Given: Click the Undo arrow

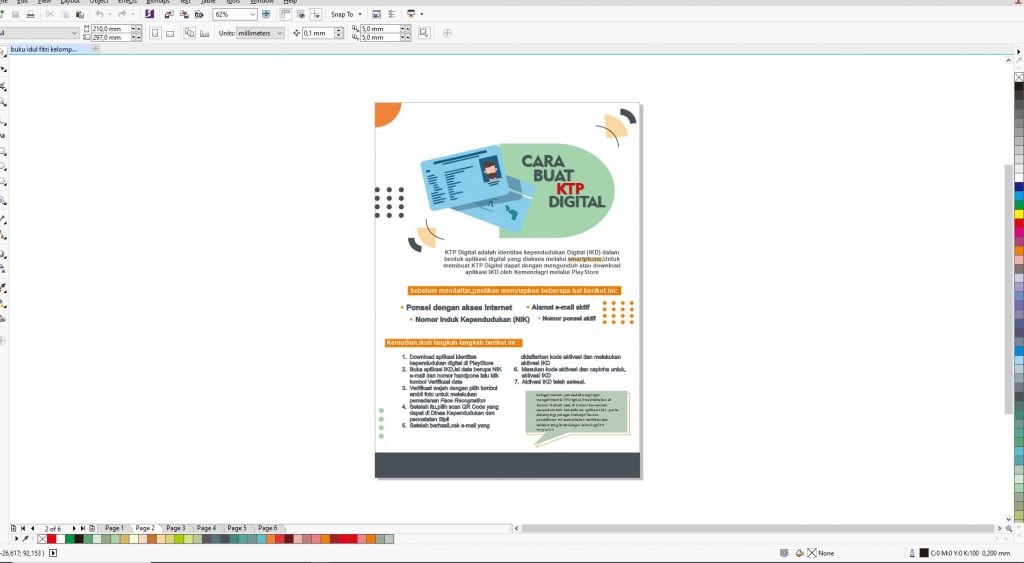Looking at the screenshot, I should [99, 14].
